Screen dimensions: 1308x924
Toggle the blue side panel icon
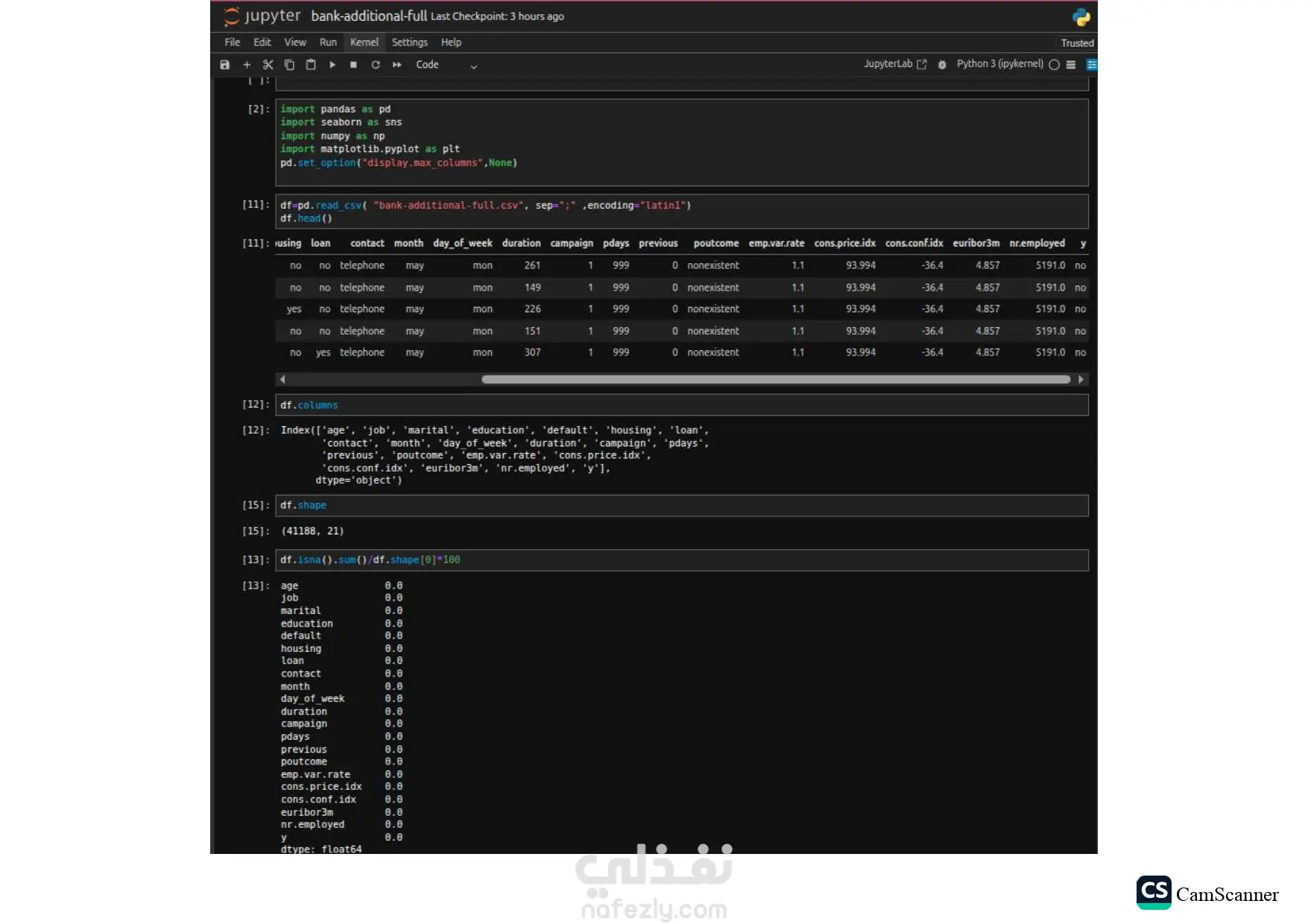click(x=1092, y=65)
